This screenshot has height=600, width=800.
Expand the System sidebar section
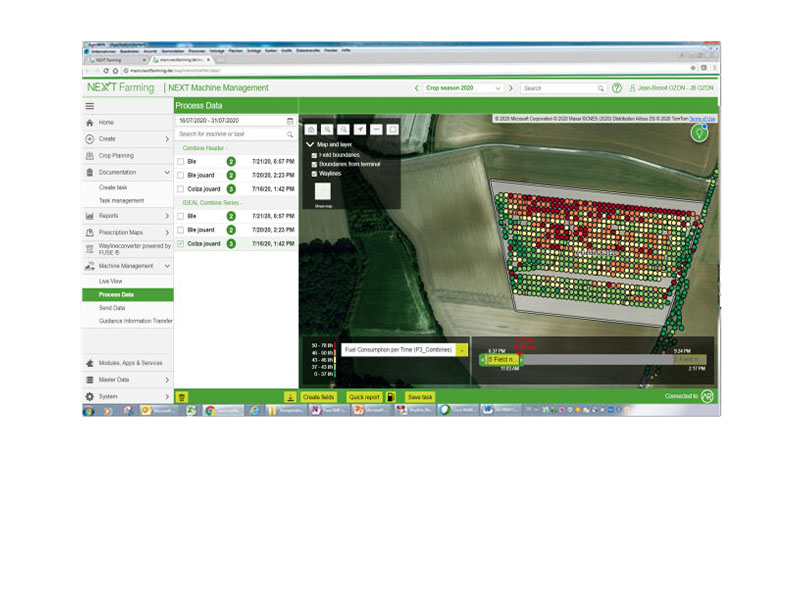coord(167,396)
